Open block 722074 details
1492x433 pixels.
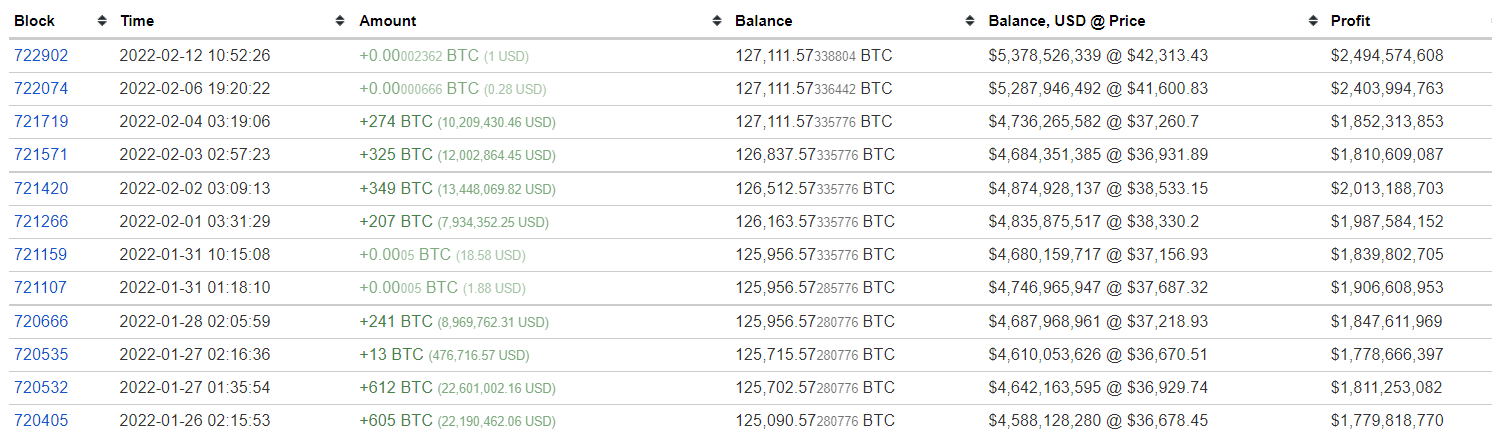coord(41,89)
